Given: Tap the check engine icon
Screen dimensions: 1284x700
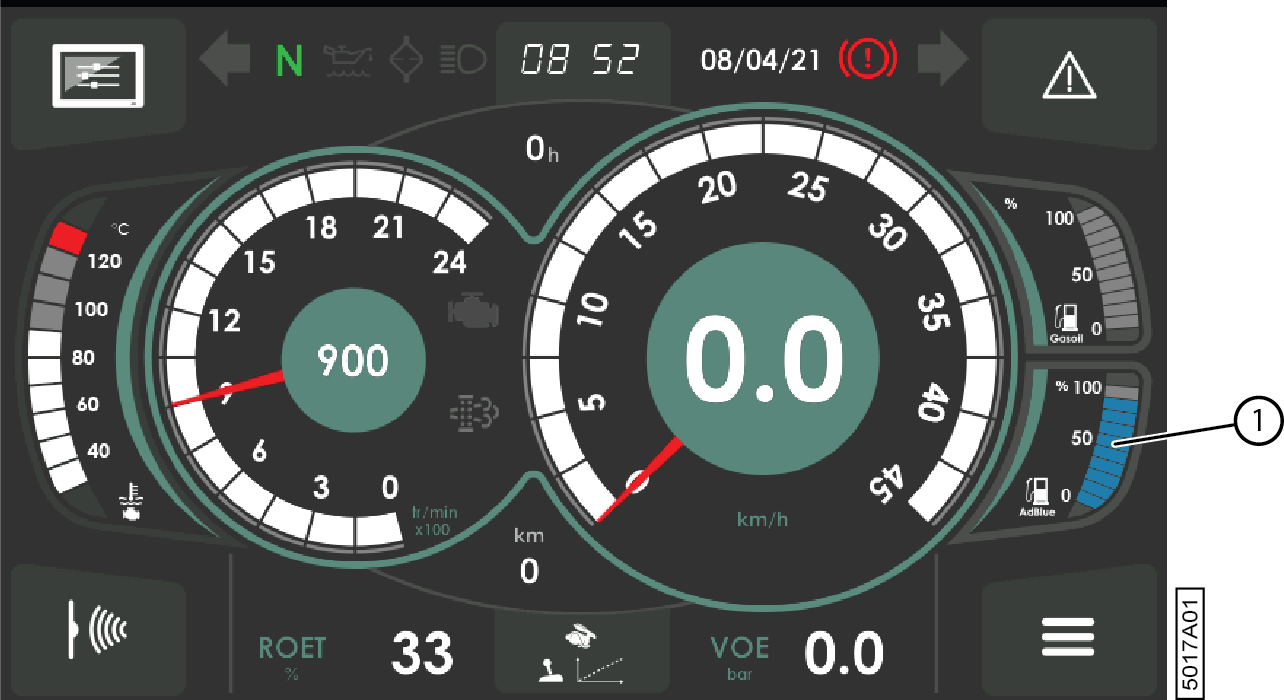Looking at the screenshot, I should (473, 312).
